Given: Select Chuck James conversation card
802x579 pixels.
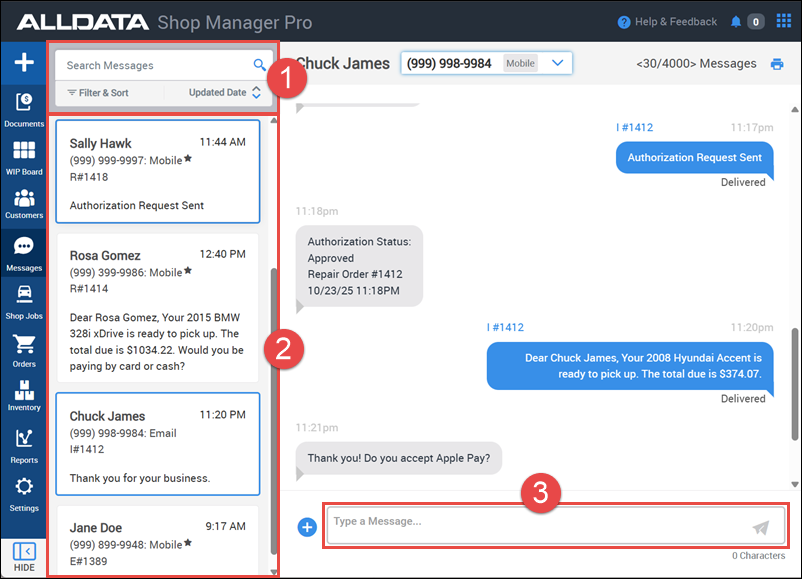Looking at the screenshot, I should coord(158,444).
